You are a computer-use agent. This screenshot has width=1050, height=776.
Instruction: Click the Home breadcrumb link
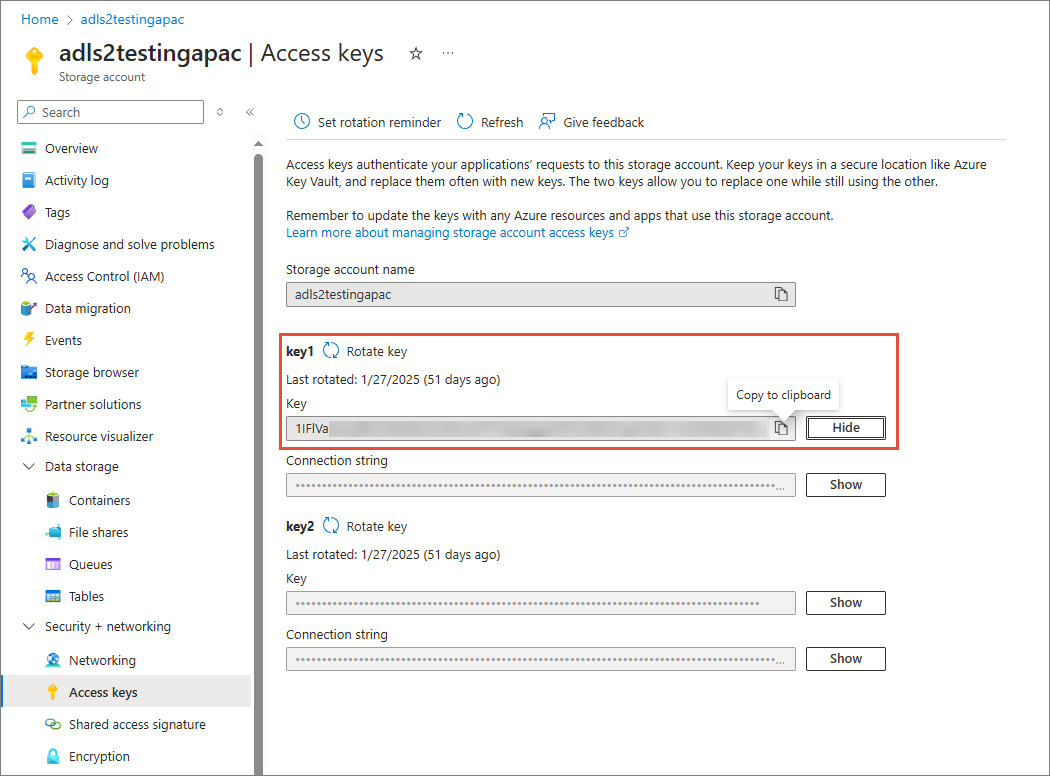click(40, 19)
